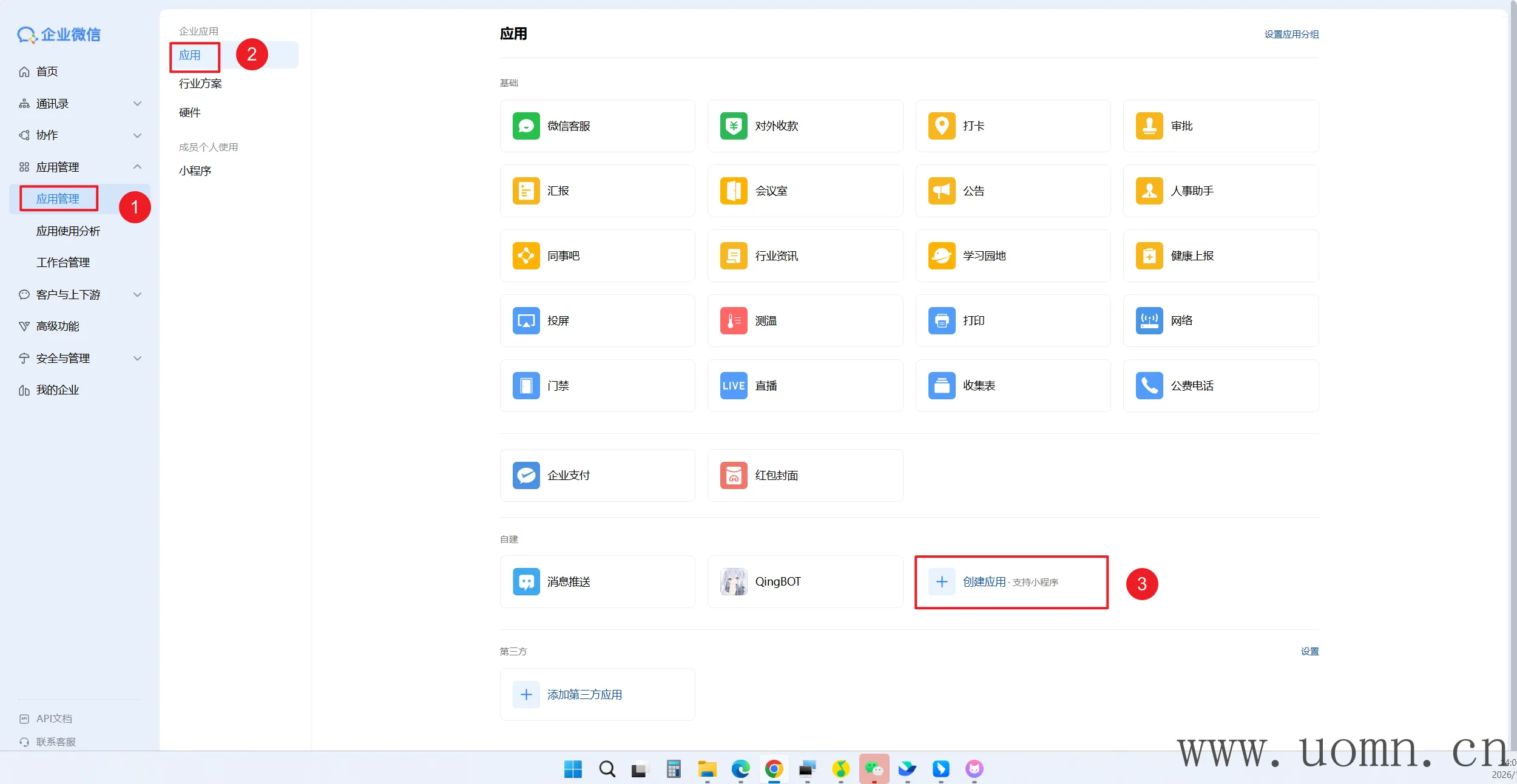The width and height of the screenshot is (1517, 784).
Task: Open the 公费电话 phone app icon
Action: (x=1149, y=386)
